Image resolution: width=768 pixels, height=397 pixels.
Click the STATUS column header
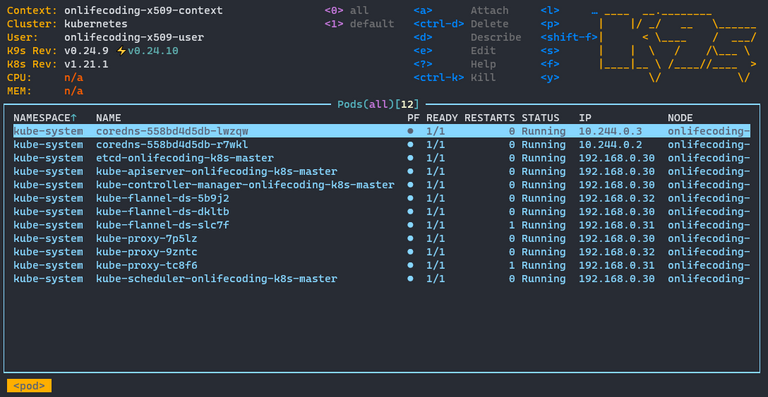point(540,118)
